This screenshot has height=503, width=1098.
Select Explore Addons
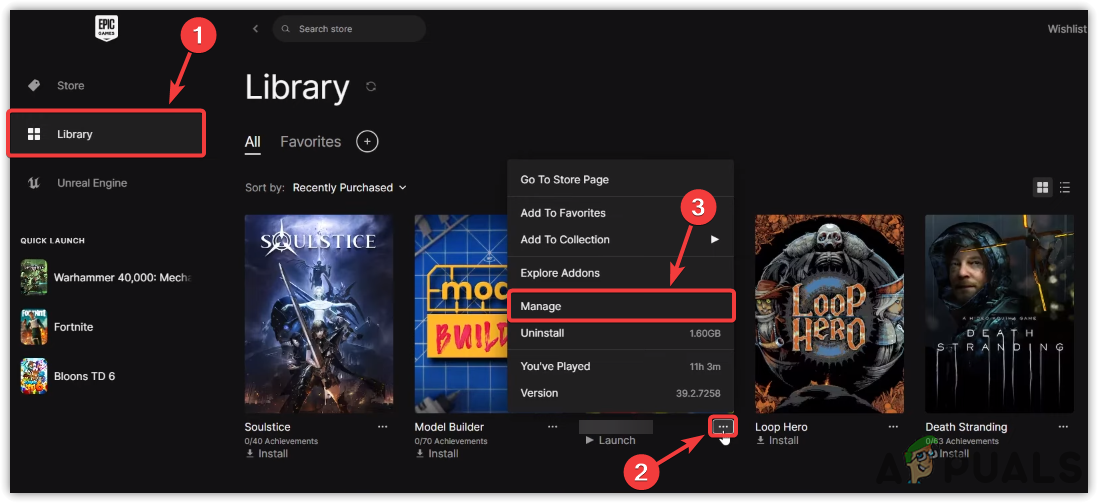click(x=620, y=273)
